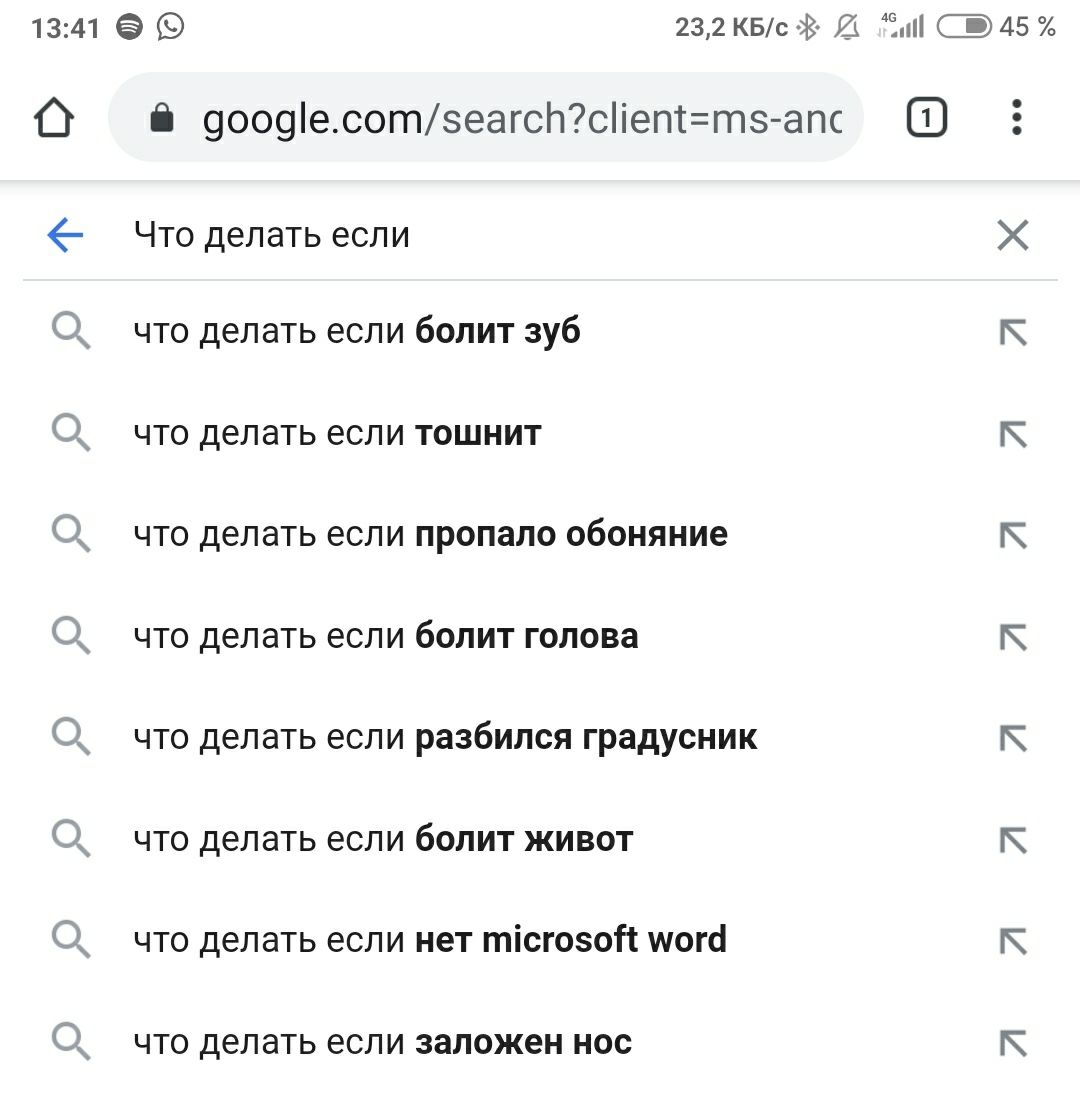
Task: Tap the WhatsApp notification icon in status bar
Action: (x=170, y=27)
